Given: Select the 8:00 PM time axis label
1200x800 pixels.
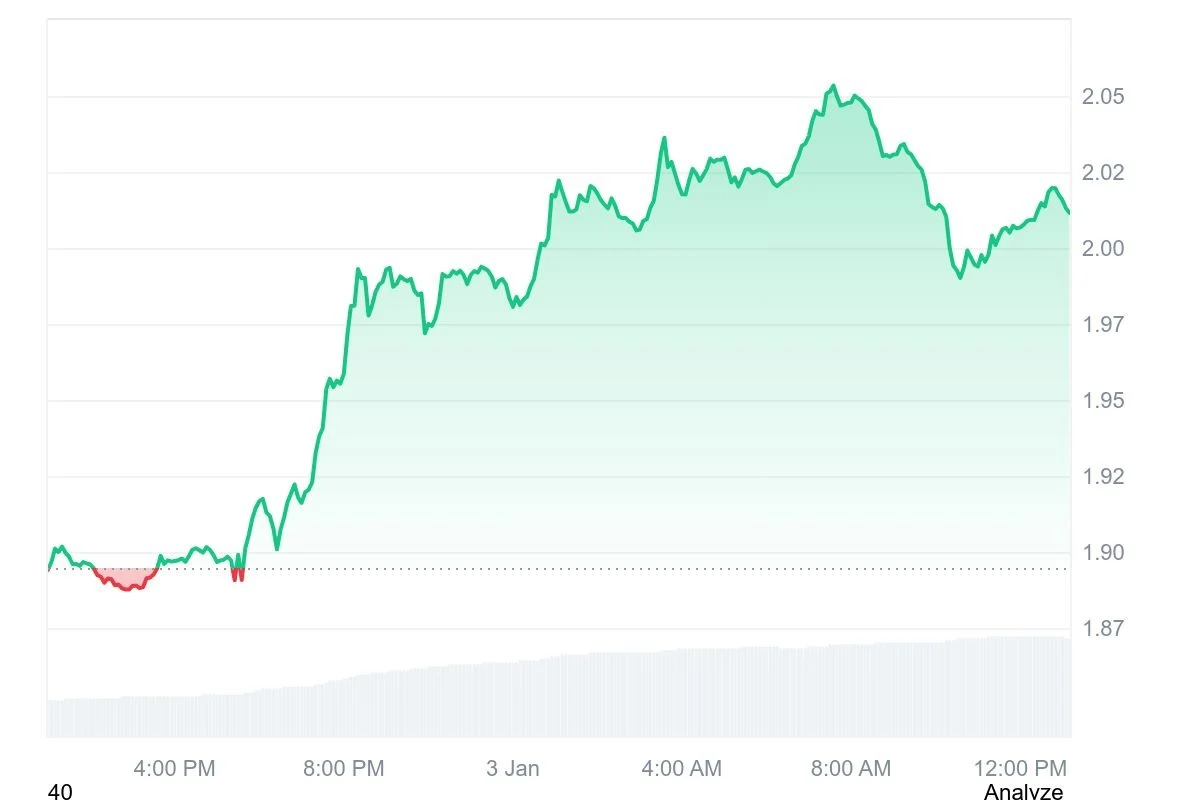Looking at the screenshot, I should [343, 768].
